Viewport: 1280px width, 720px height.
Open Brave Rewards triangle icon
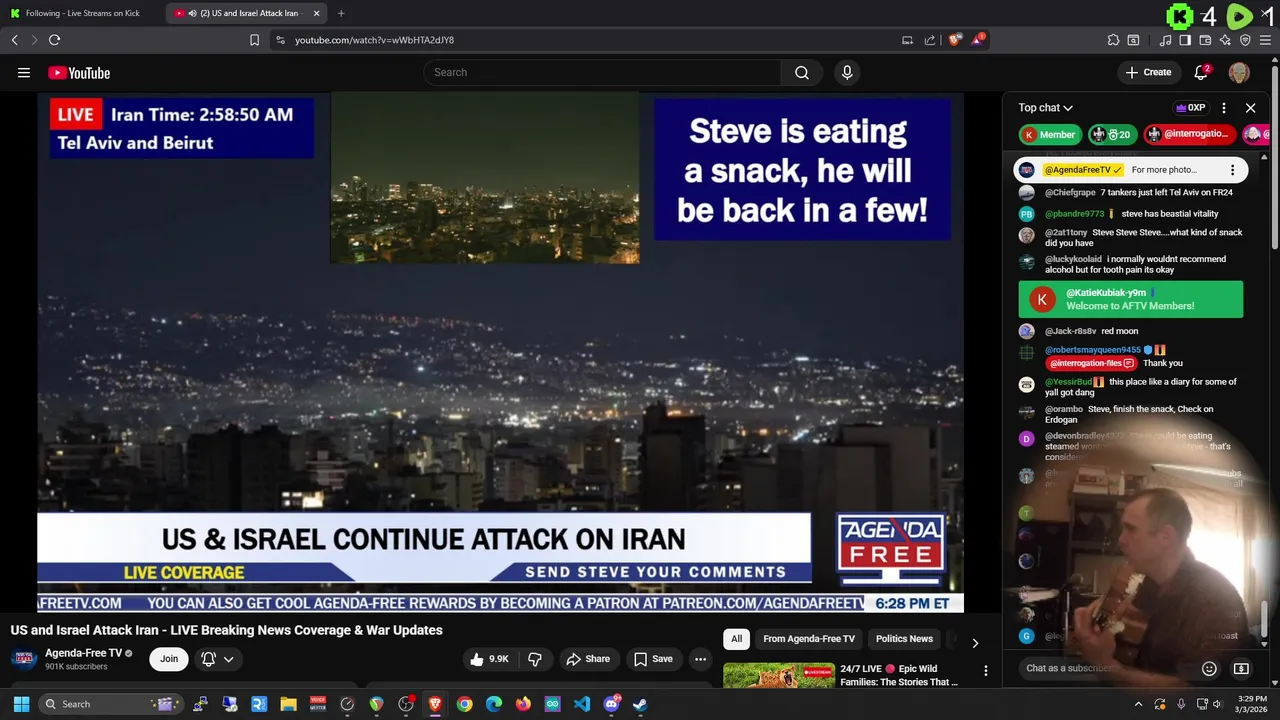tap(977, 40)
